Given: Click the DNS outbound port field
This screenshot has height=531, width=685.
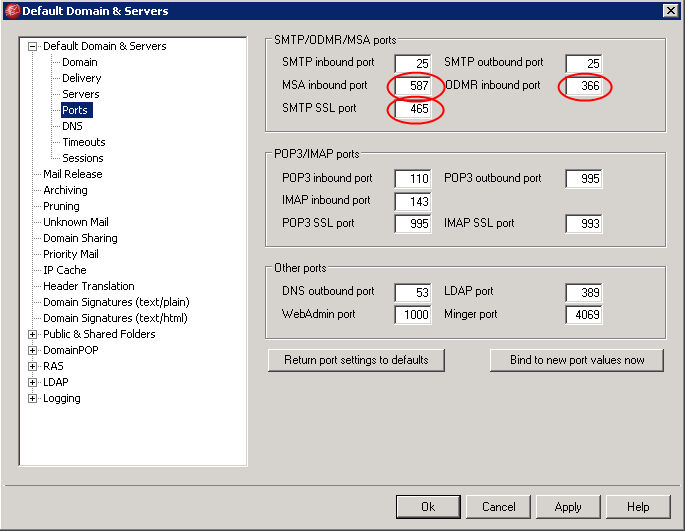Looking at the screenshot, I should 413,292.
